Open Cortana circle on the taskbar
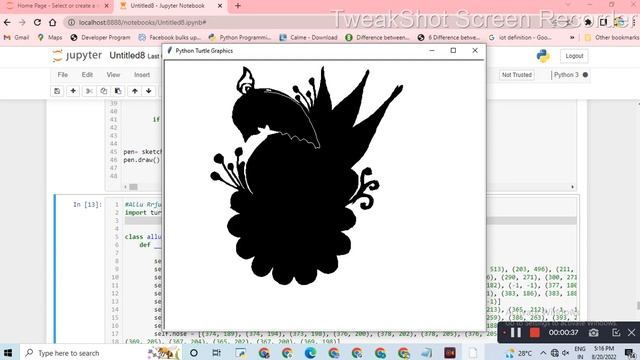This screenshot has width=640, height=360. tap(194, 353)
